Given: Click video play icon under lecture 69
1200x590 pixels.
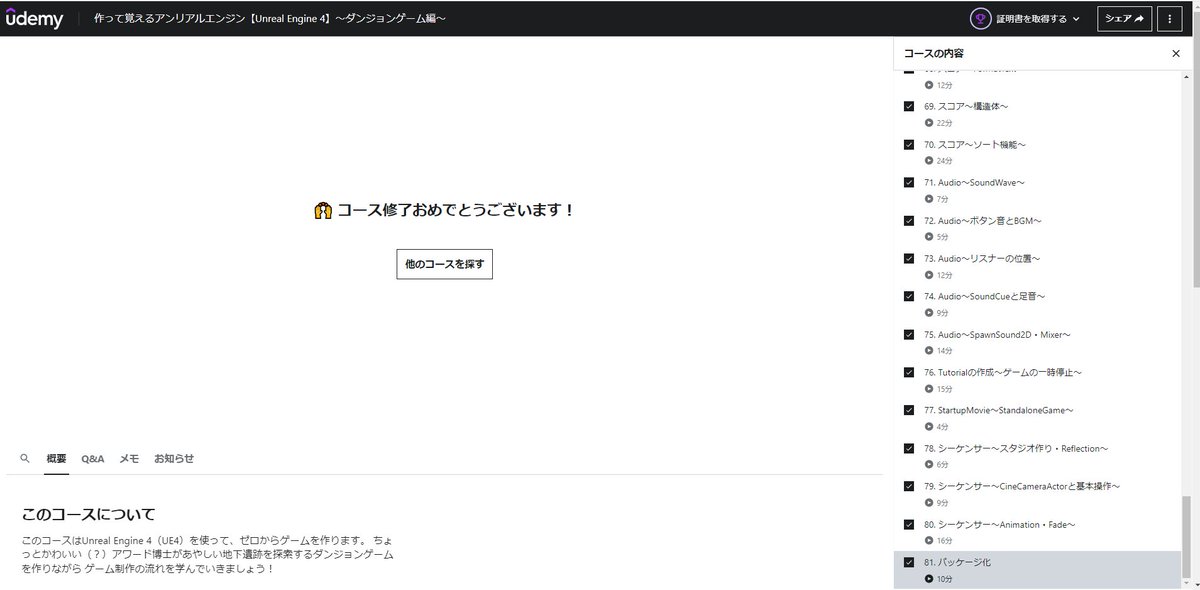Looking at the screenshot, I should point(929,123).
